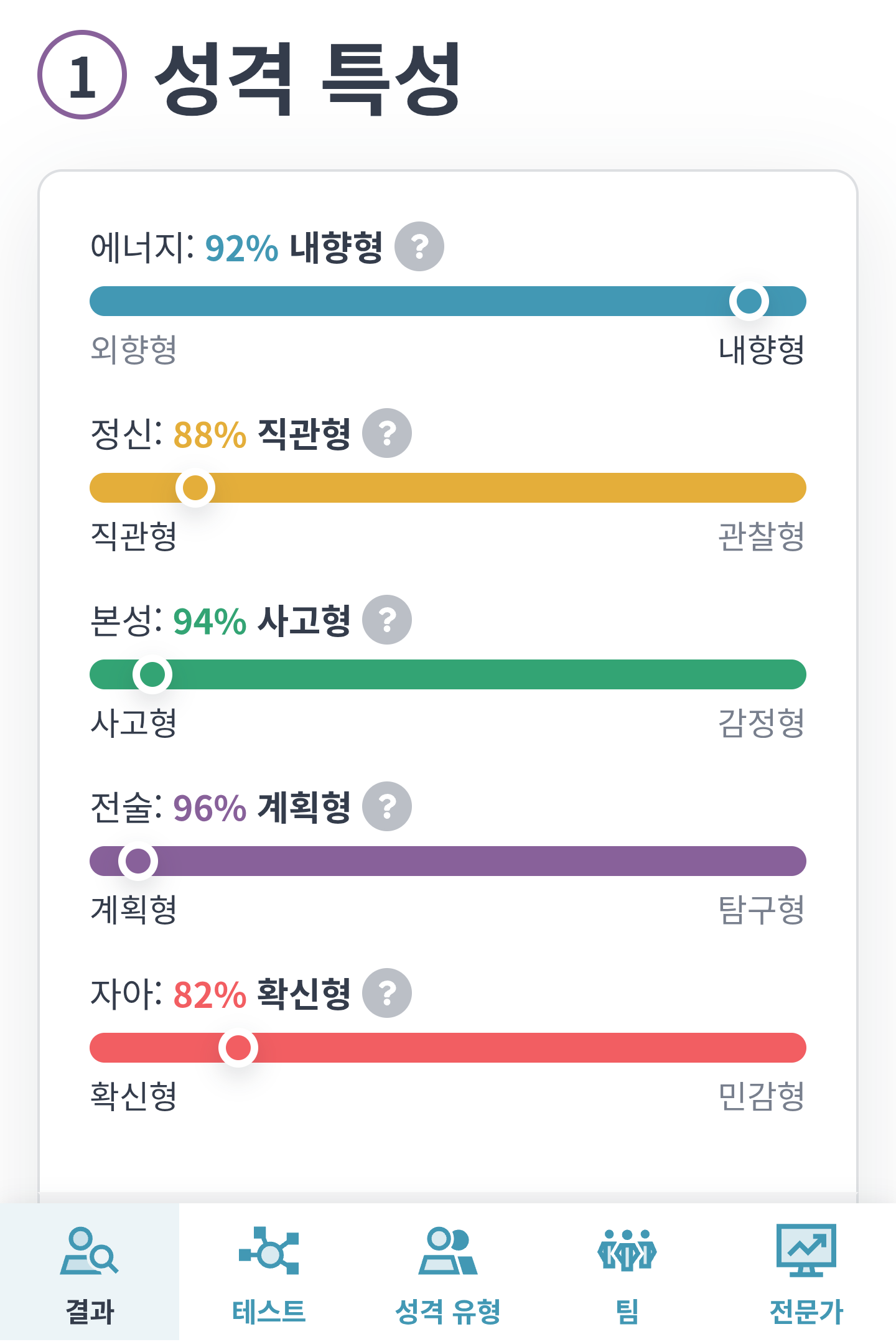Viewport: 896px width, 1342px height.
Task: Click the purple 전술 slider knob
Action: (x=138, y=861)
